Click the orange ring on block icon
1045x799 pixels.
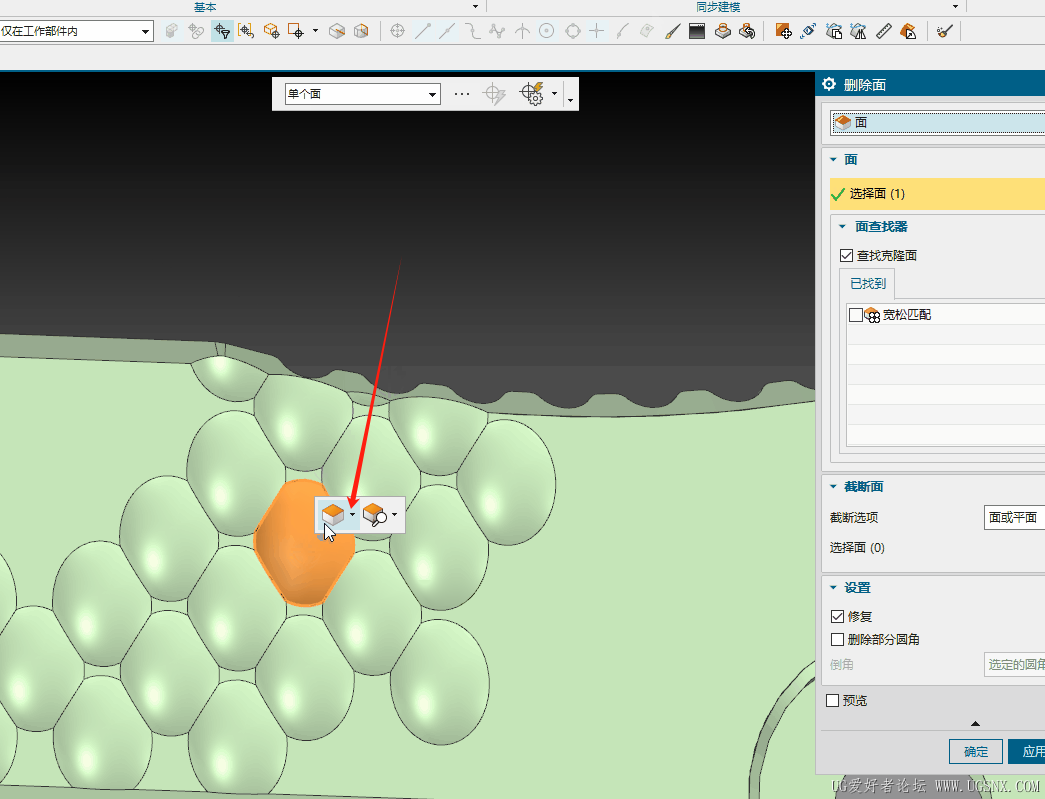pos(722,31)
